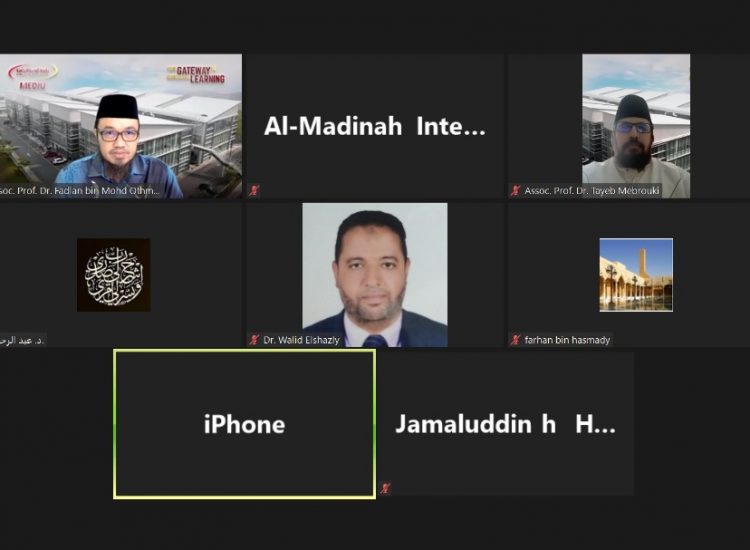Select Dr. Walid Elshazly portrait photo
750x550 pixels.
pos(375,275)
